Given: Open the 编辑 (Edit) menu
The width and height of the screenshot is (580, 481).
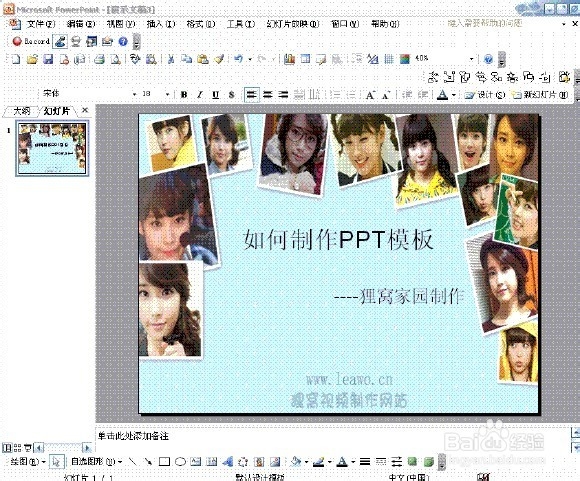Looking at the screenshot, I should coord(81,24).
